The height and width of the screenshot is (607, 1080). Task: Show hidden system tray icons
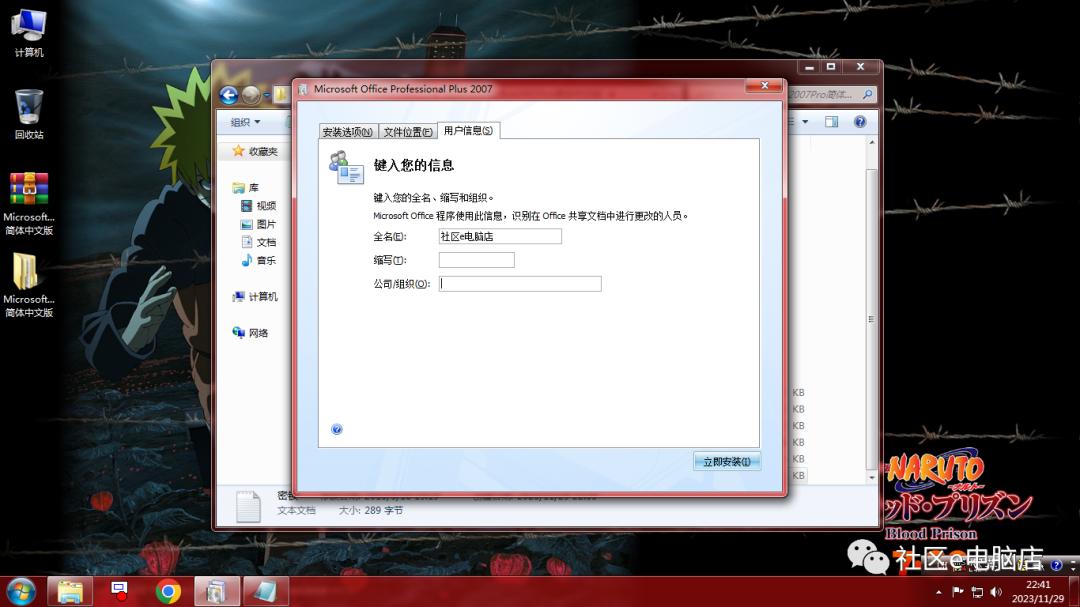click(x=939, y=593)
